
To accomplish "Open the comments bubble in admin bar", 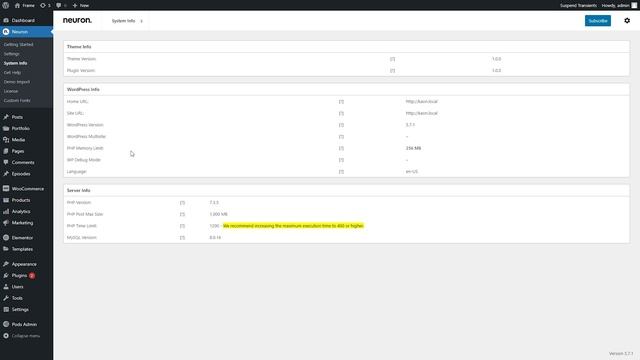I will pos(59,5).
